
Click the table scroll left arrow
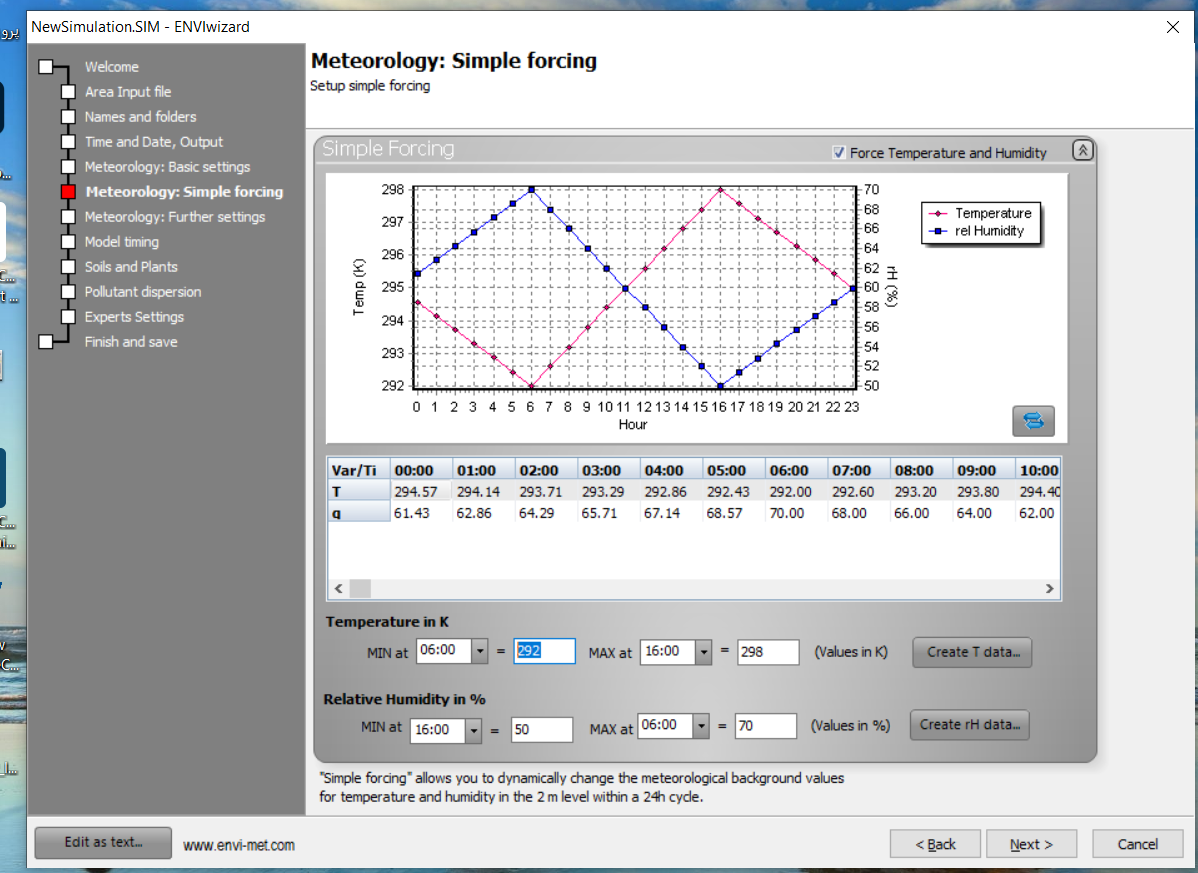tap(338, 589)
